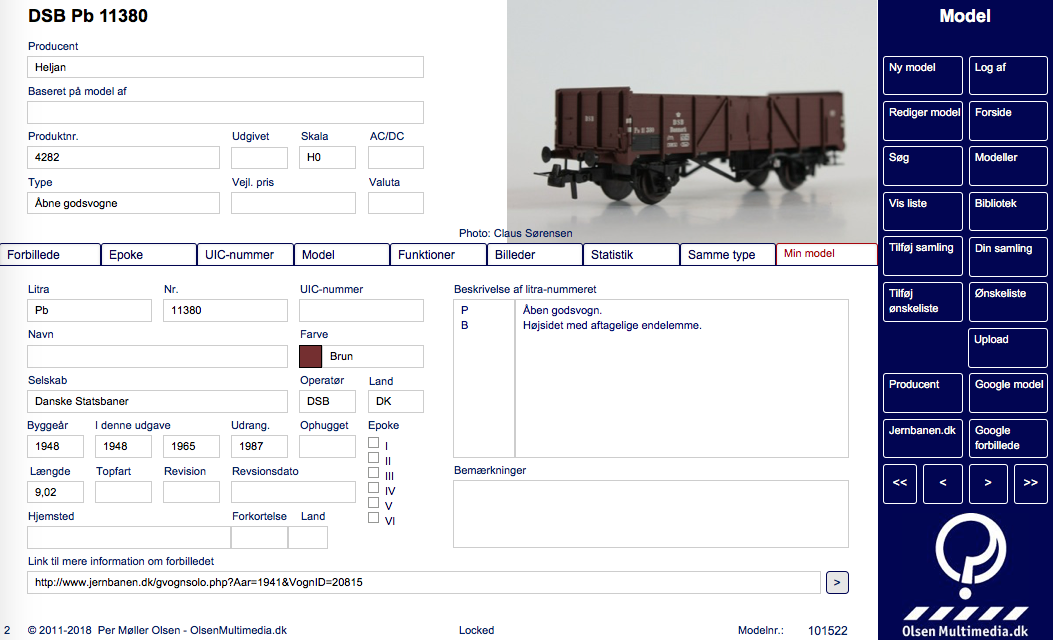Viewport: 1053px width, 640px height.
Task: Select the Epoke VI checkbox
Action: pos(373,517)
